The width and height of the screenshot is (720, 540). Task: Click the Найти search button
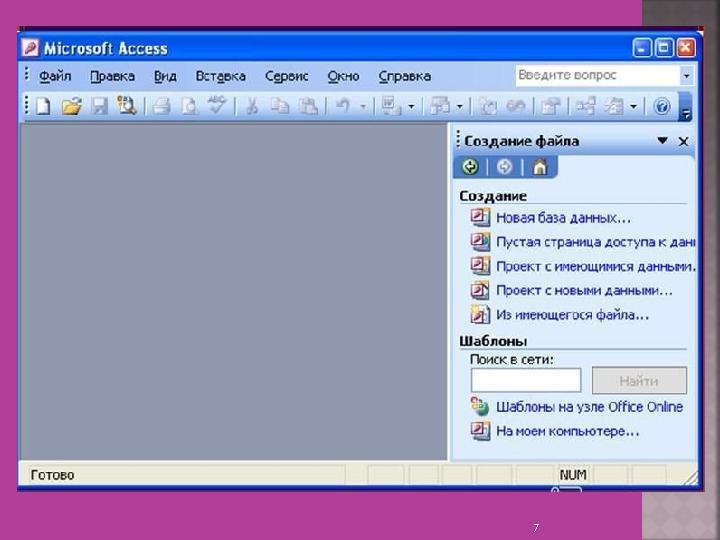pos(639,380)
